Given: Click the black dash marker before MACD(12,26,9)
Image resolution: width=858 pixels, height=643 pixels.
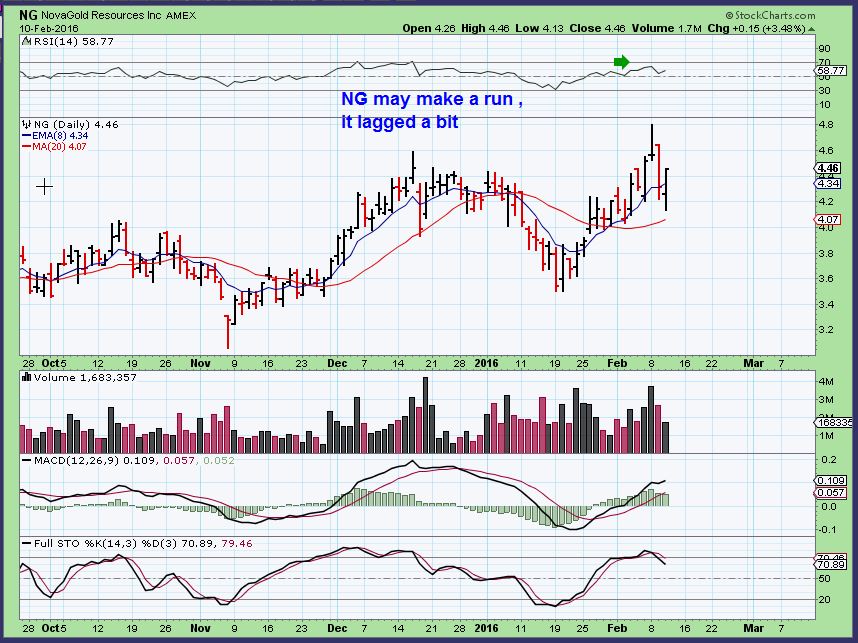Looking at the screenshot, I should pos(26,461).
